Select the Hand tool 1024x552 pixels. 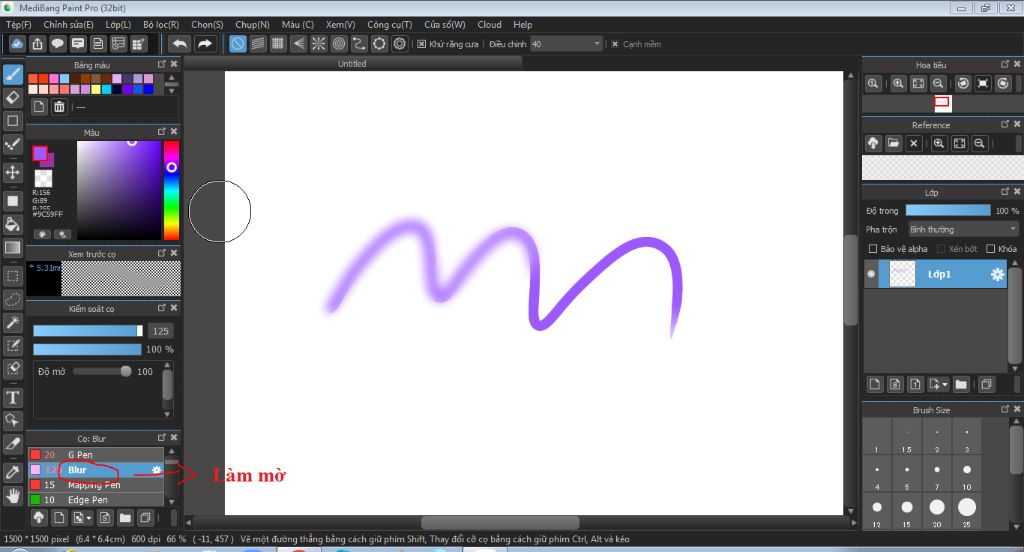coord(12,496)
